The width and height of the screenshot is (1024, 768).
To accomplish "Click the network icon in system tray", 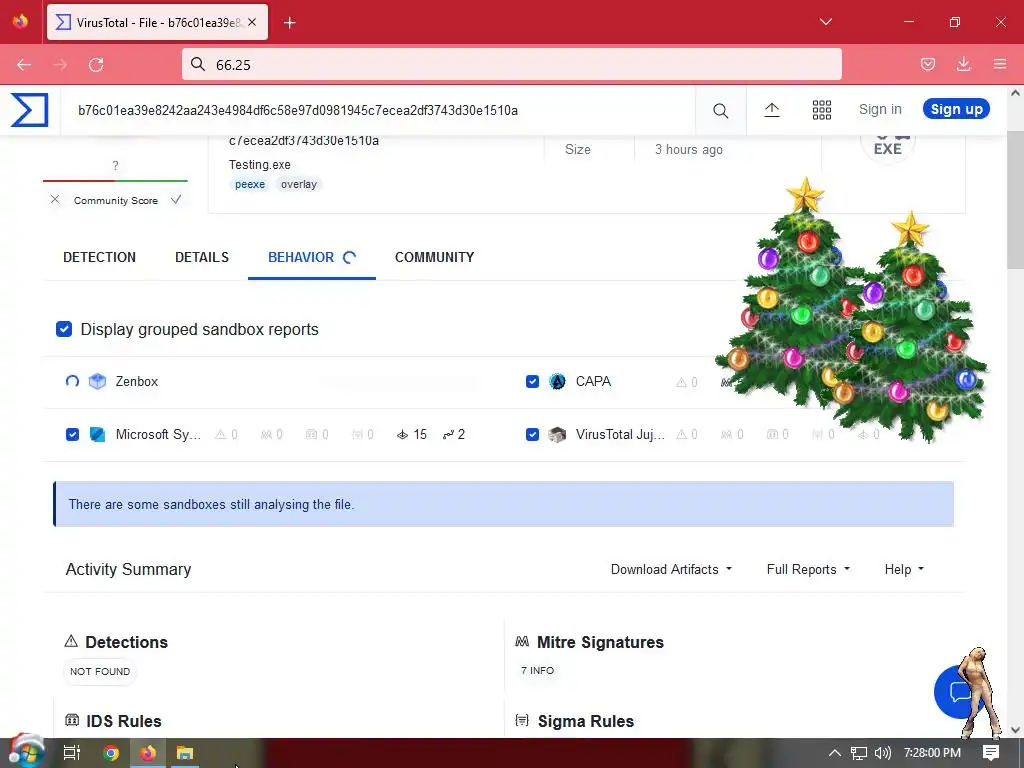I will tap(859, 753).
